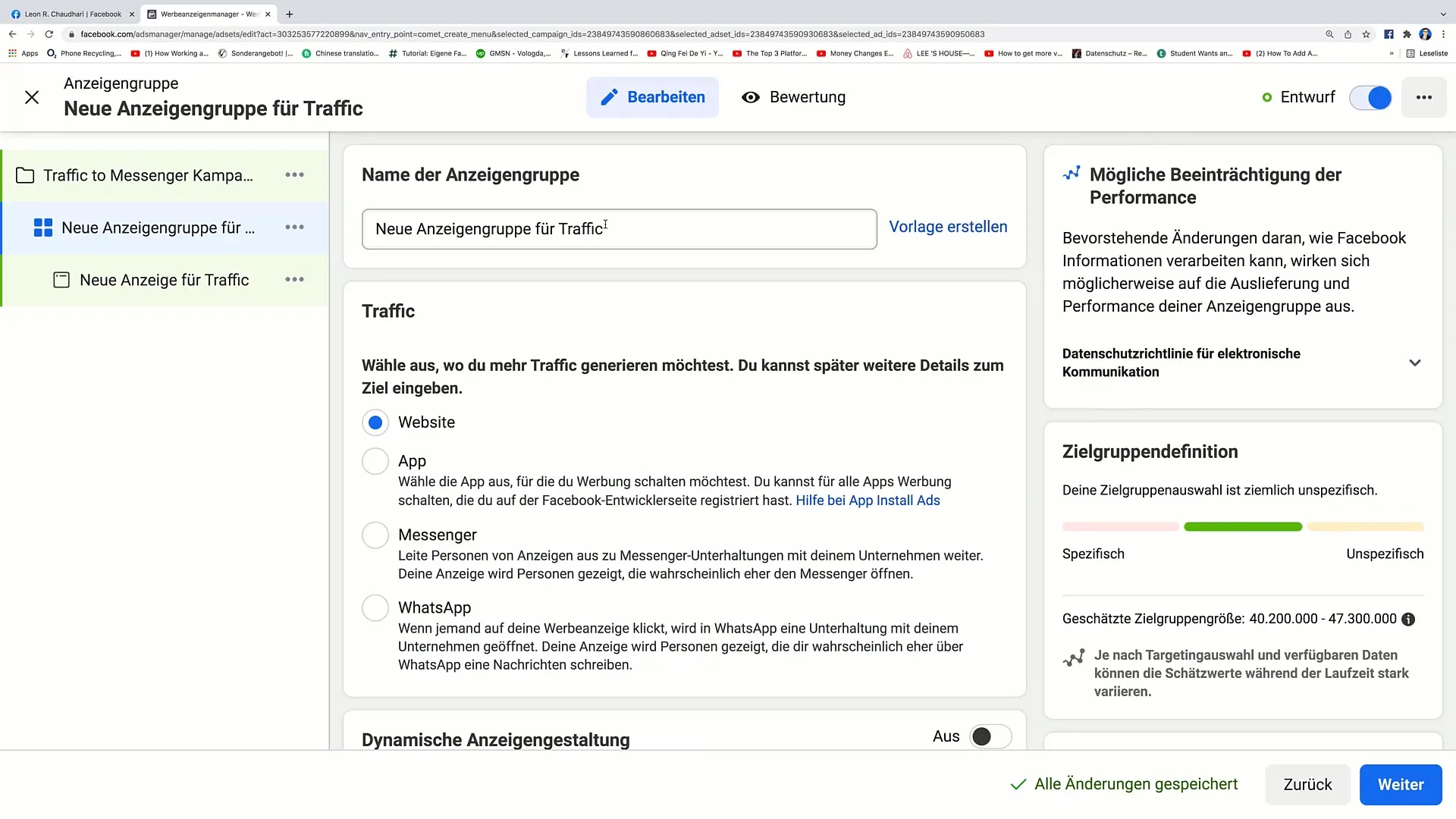Screen dimensions: 1456x819
Task: Select the Website radio button for traffic destination
Action: (376, 422)
